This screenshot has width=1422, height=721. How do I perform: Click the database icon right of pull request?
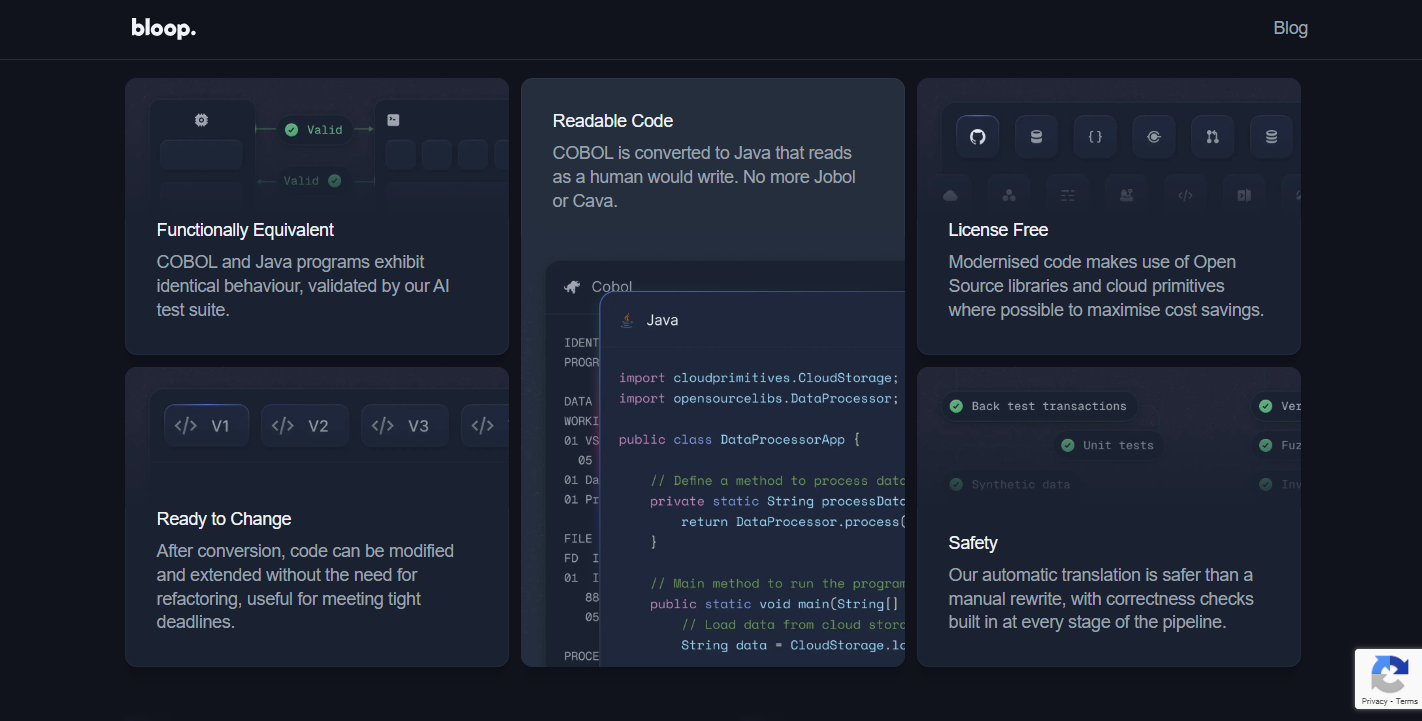click(1272, 137)
